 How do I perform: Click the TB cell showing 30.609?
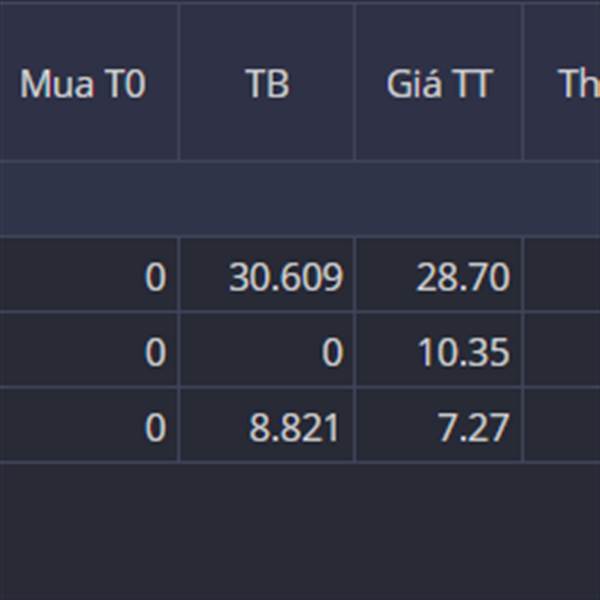coord(285,277)
